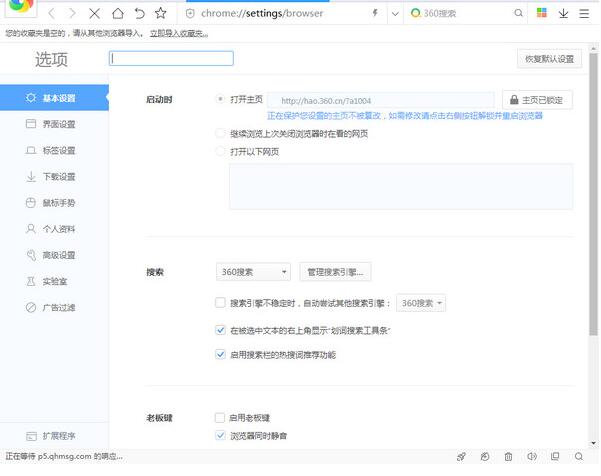The height and width of the screenshot is (476, 601).
Task: Click the 管理搜索引擎 button
Action: pyautogui.click(x=335, y=272)
